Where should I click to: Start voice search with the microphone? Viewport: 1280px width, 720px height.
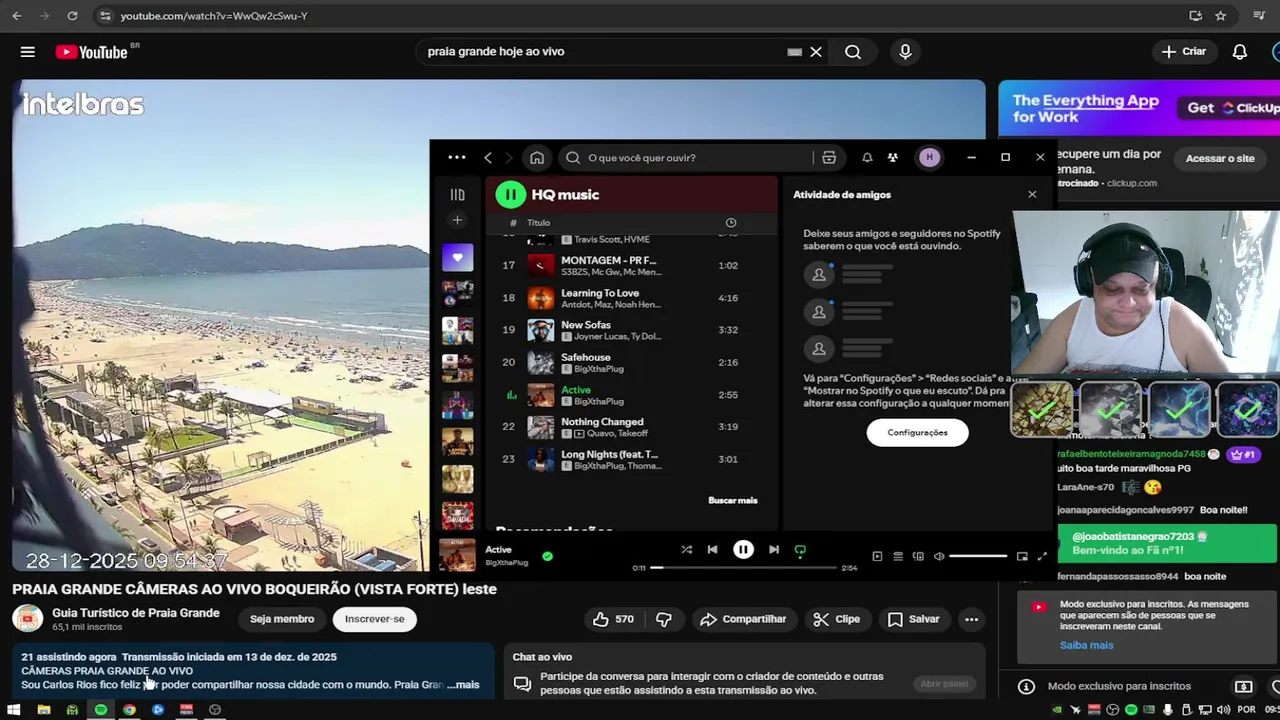905,52
